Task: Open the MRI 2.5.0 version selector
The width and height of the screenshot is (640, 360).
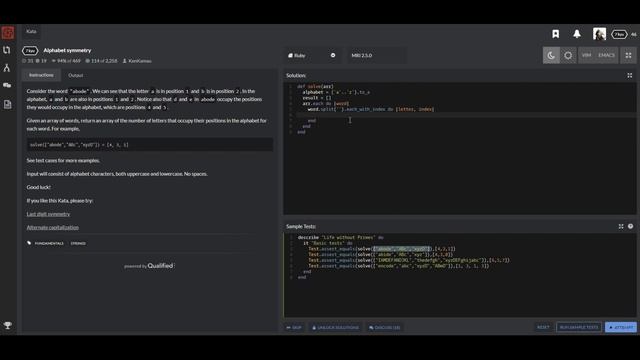Action: point(376,56)
